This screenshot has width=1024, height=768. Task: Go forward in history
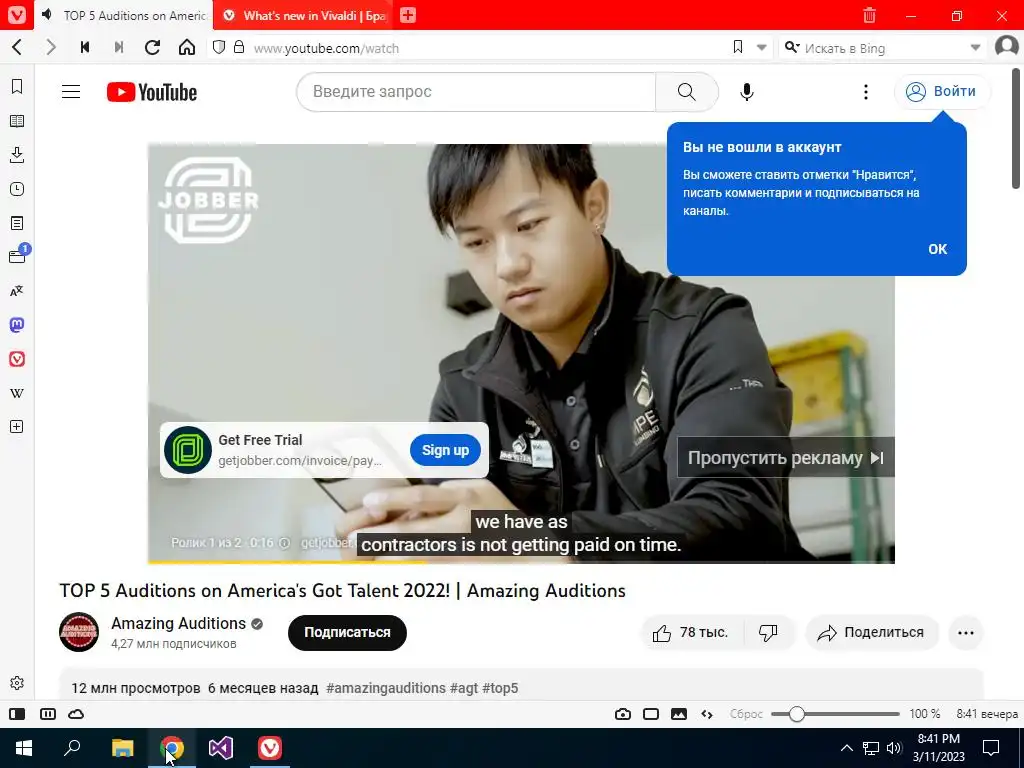pyautogui.click(x=51, y=47)
